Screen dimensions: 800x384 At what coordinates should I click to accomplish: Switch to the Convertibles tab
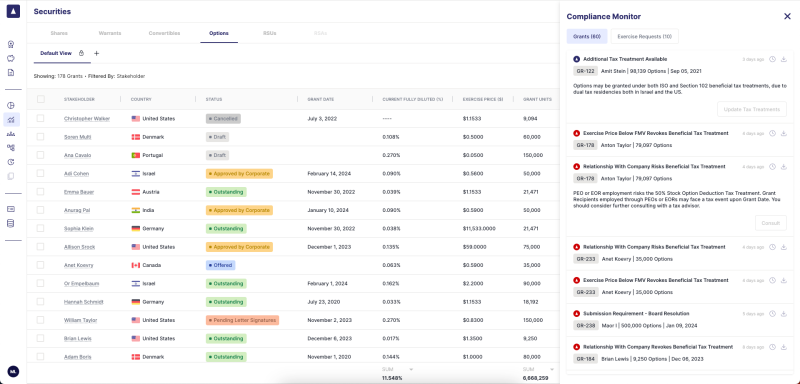(x=164, y=33)
